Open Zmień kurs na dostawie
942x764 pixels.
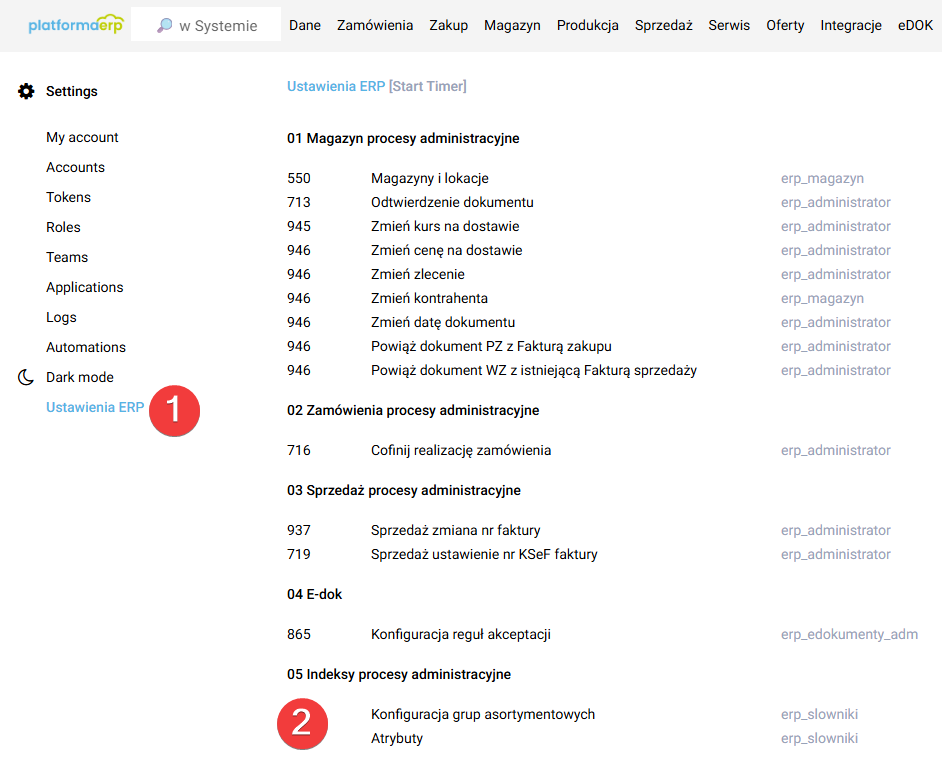(445, 226)
